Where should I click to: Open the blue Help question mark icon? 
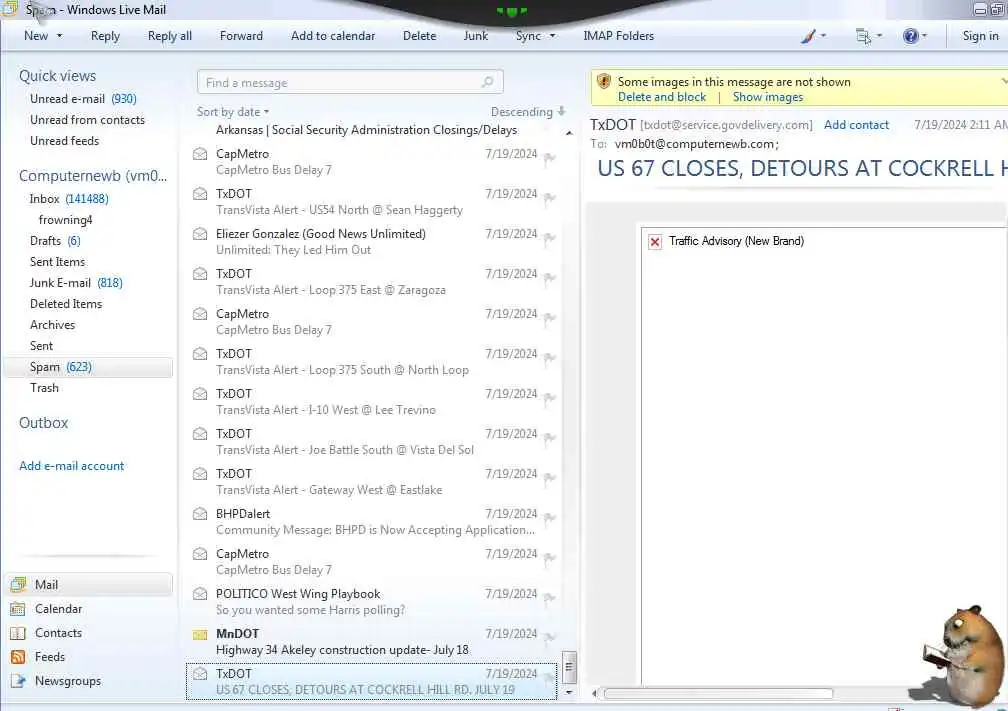(910, 36)
